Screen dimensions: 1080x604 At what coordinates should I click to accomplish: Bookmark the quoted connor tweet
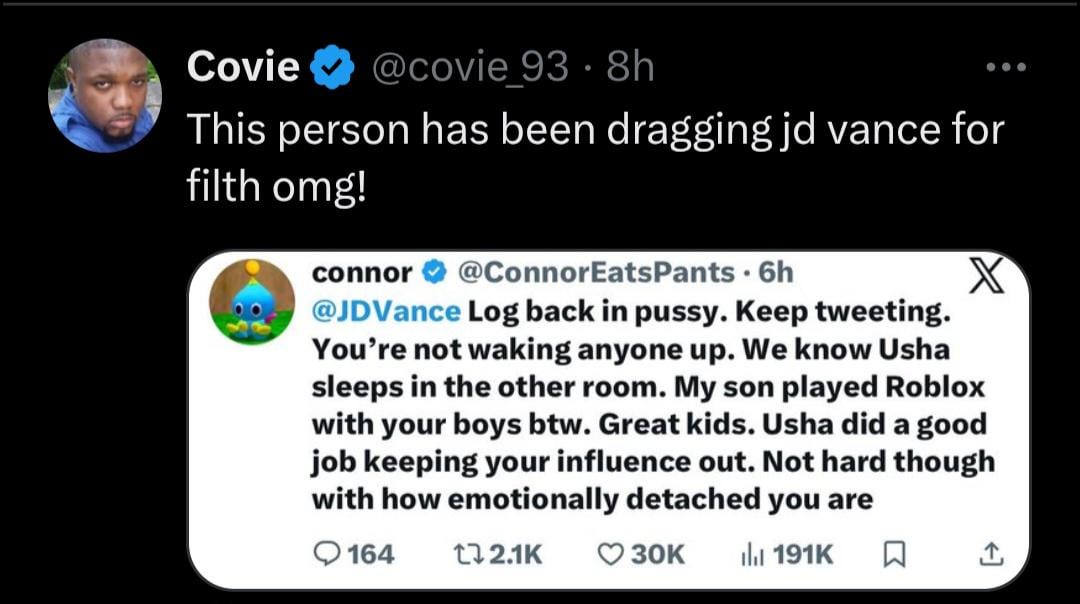tap(897, 553)
